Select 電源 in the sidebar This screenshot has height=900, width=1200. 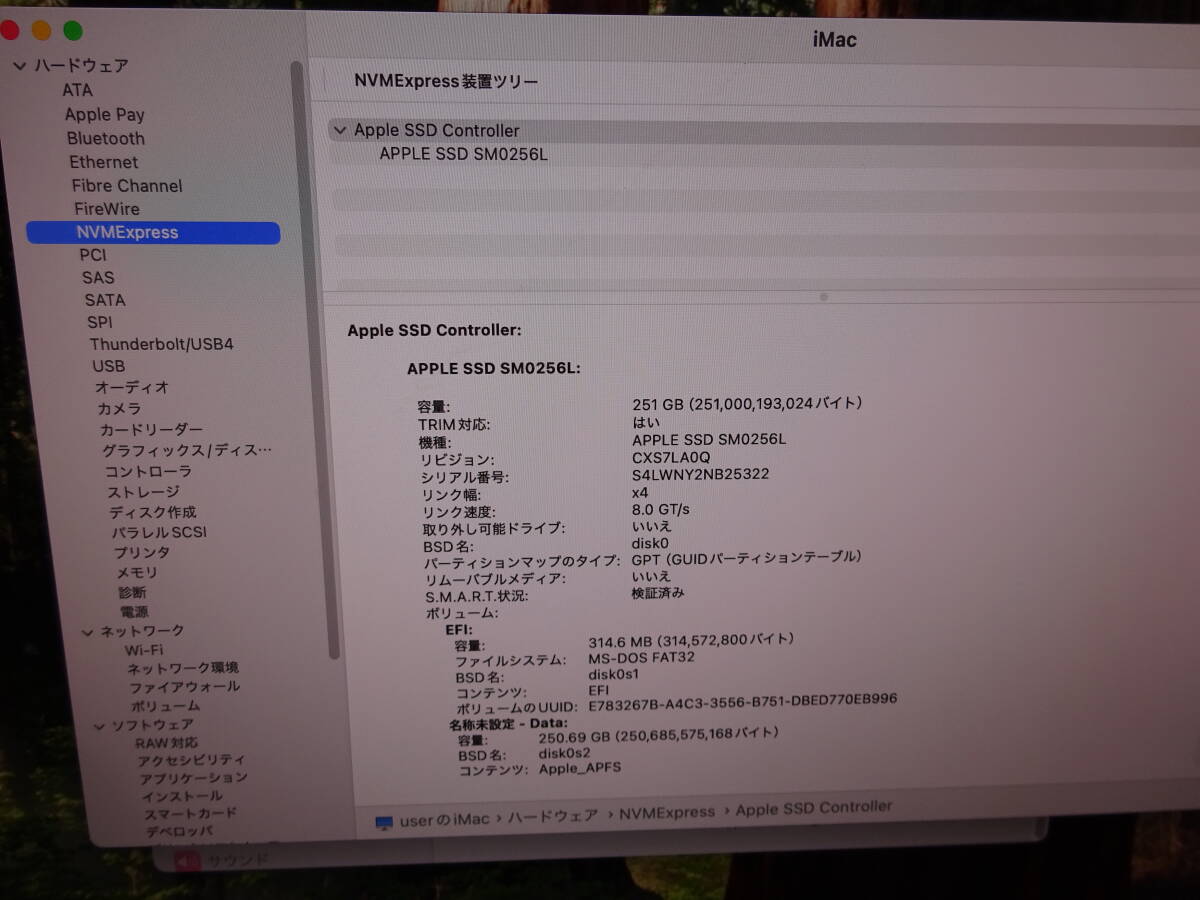point(134,612)
